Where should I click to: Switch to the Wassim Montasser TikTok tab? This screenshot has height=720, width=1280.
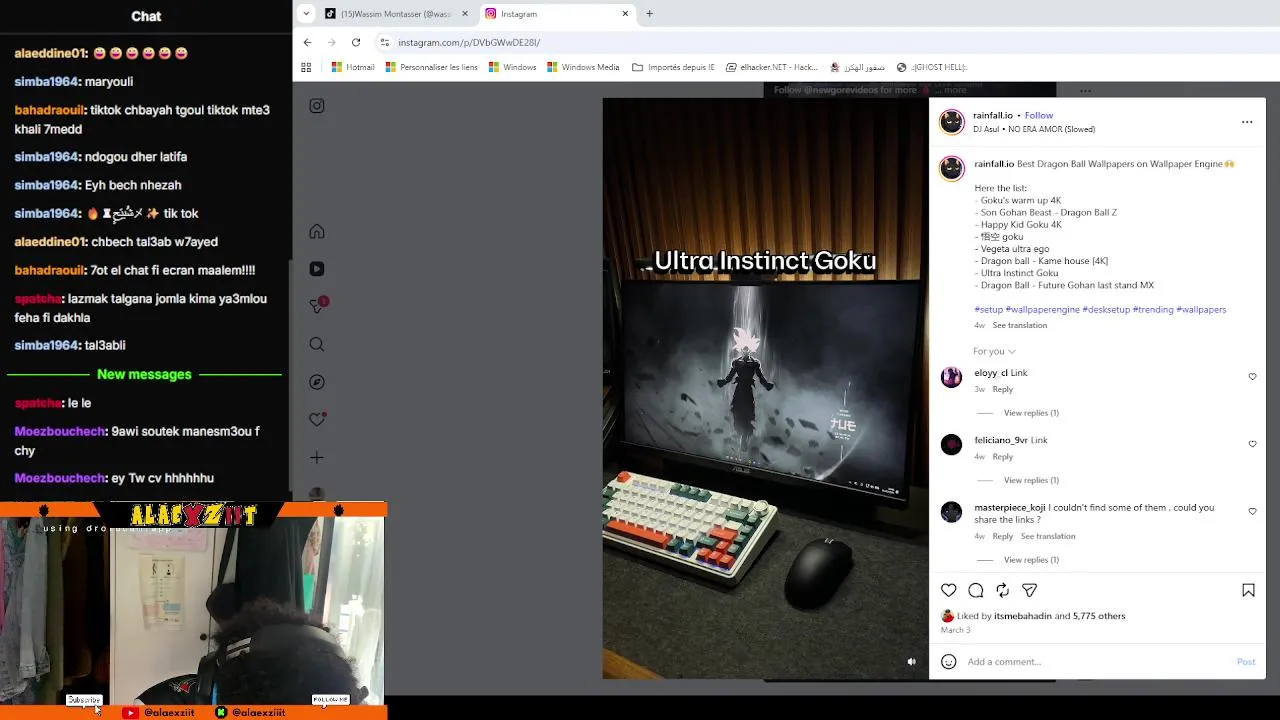396,14
